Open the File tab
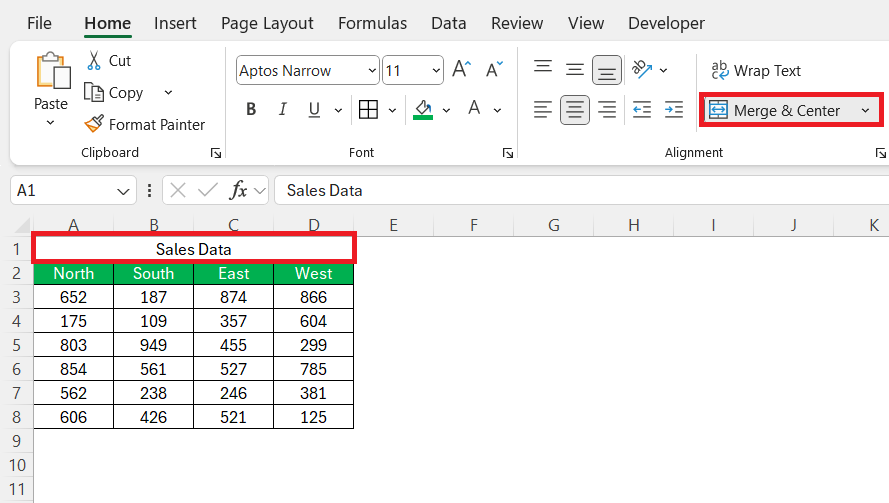The width and height of the screenshot is (889, 503). [39, 23]
